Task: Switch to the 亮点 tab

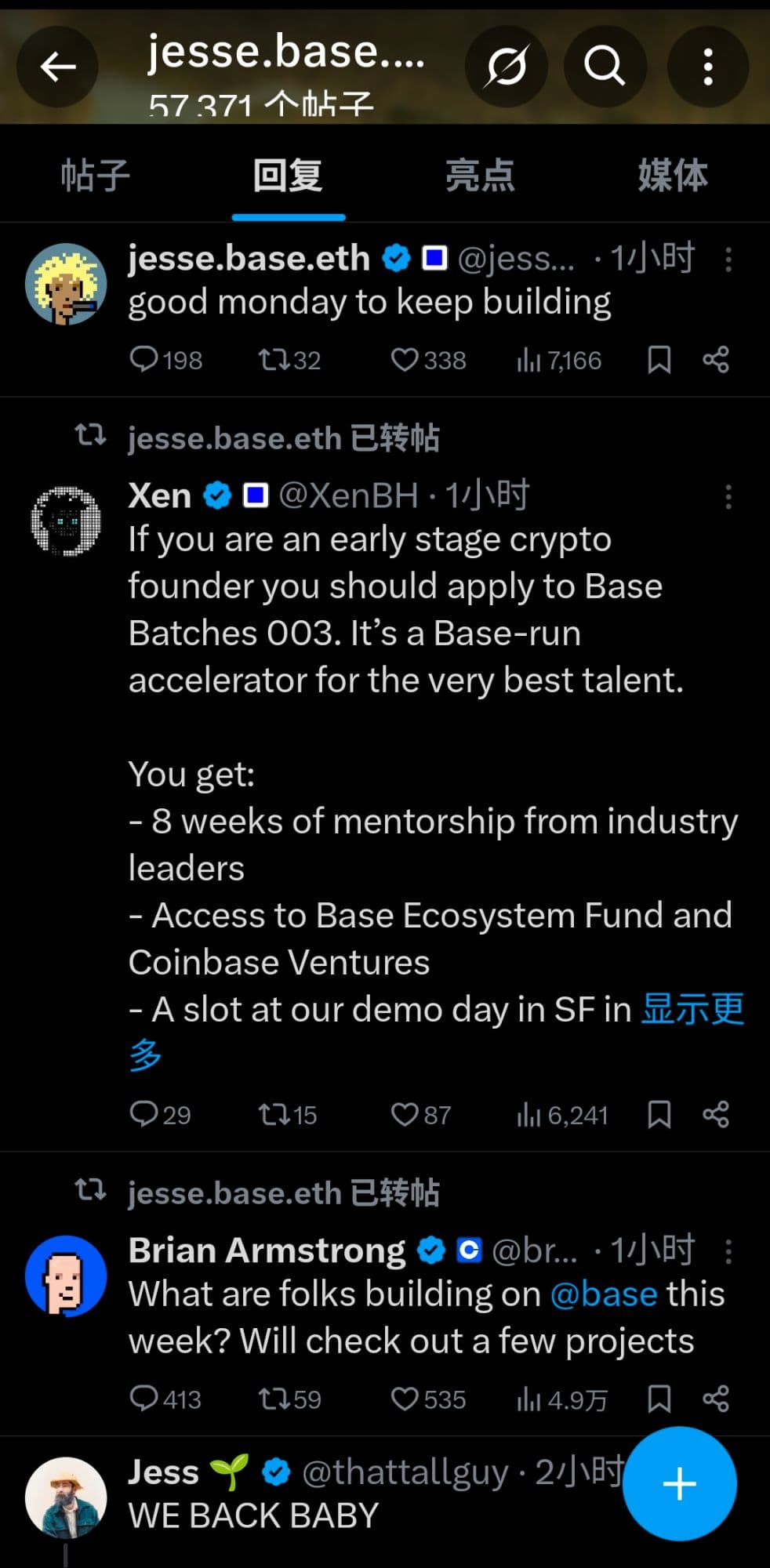Action: (480, 175)
